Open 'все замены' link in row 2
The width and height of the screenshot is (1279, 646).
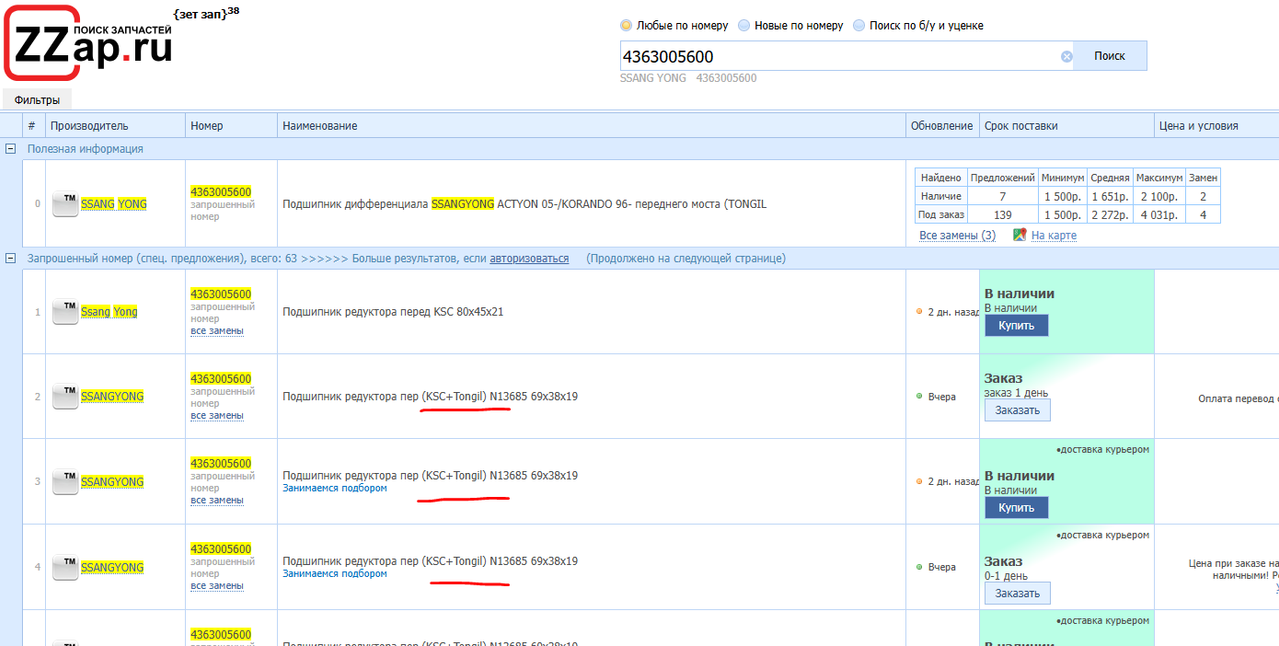pyautogui.click(x=217, y=415)
